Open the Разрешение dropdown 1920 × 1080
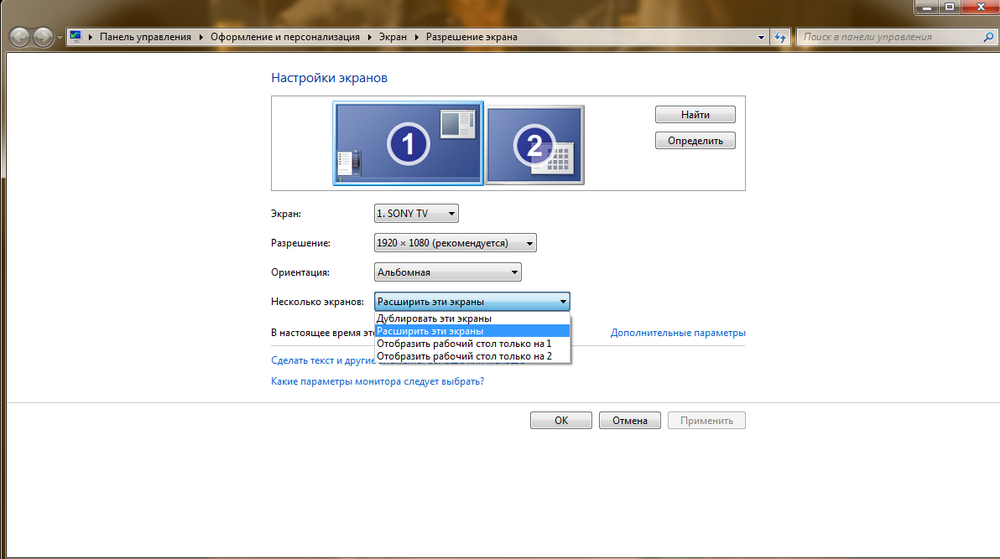Screen dimensions: 1000x559 coord(455,243)
